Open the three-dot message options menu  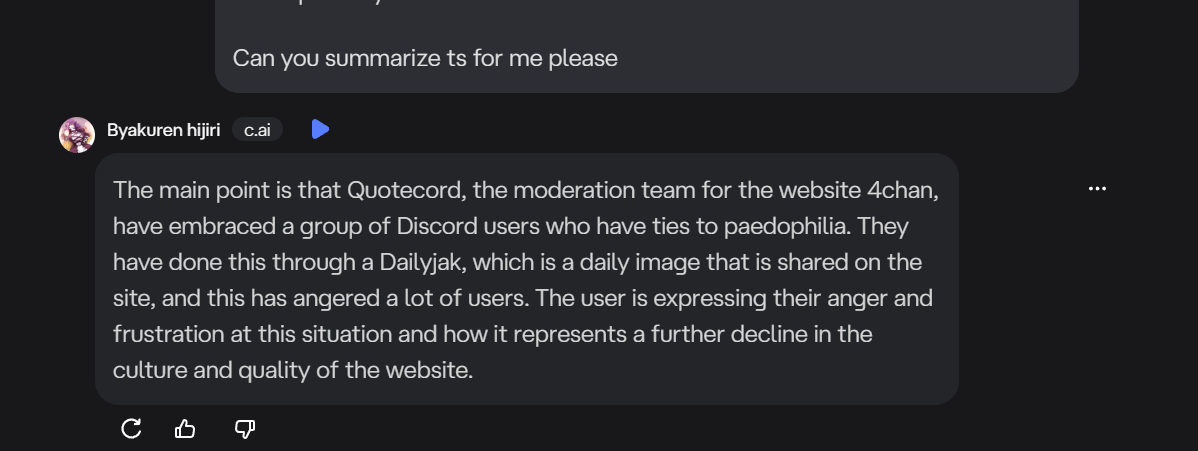(1097, 189)
